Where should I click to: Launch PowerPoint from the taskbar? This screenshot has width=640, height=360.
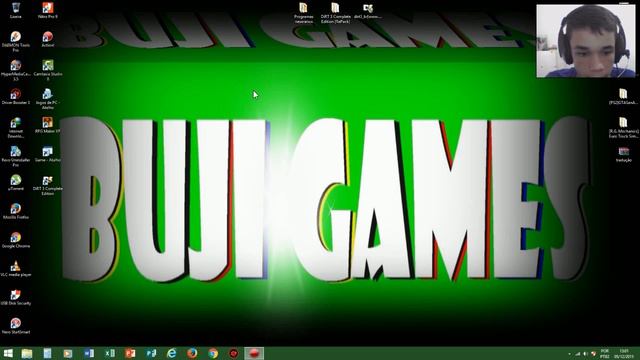130,353
